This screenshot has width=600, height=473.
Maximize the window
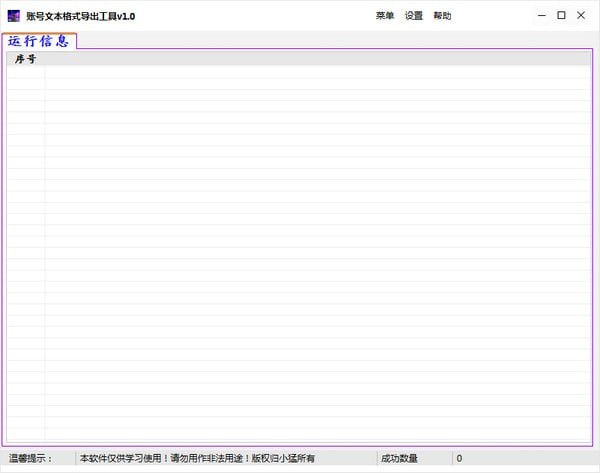pos(561,15)
